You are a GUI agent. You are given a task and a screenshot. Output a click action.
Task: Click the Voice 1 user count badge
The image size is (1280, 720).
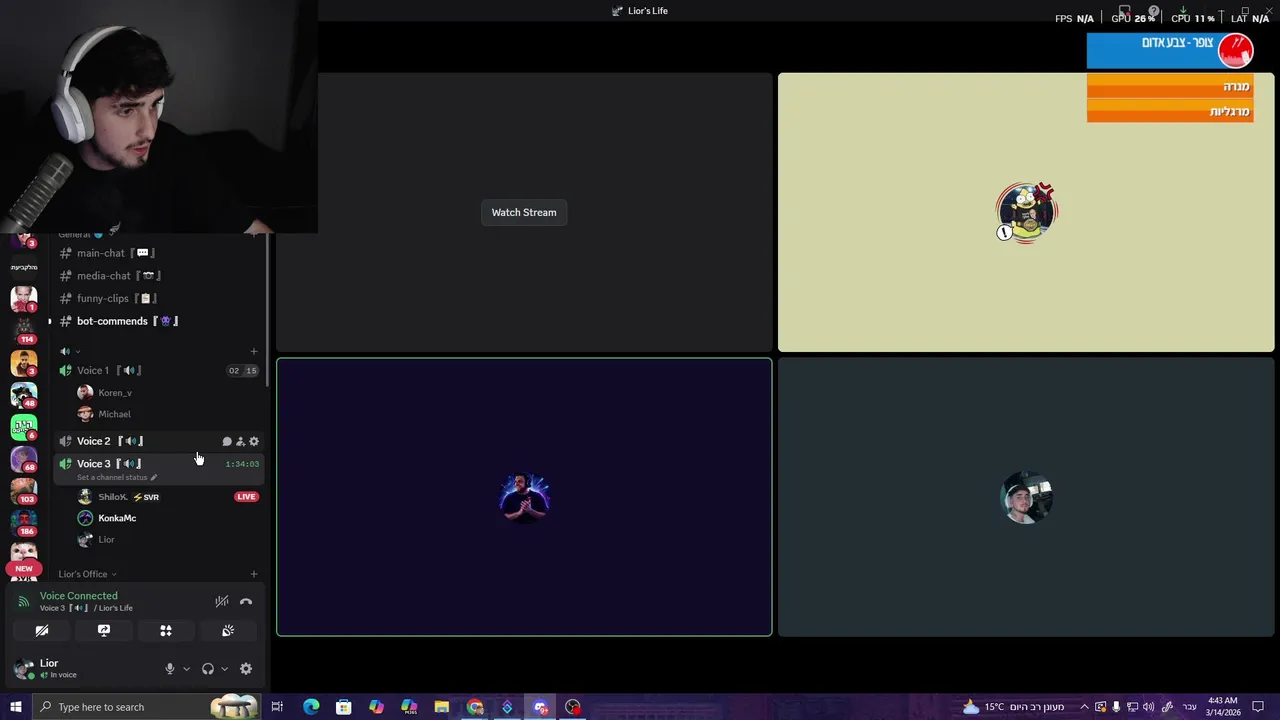243,370
